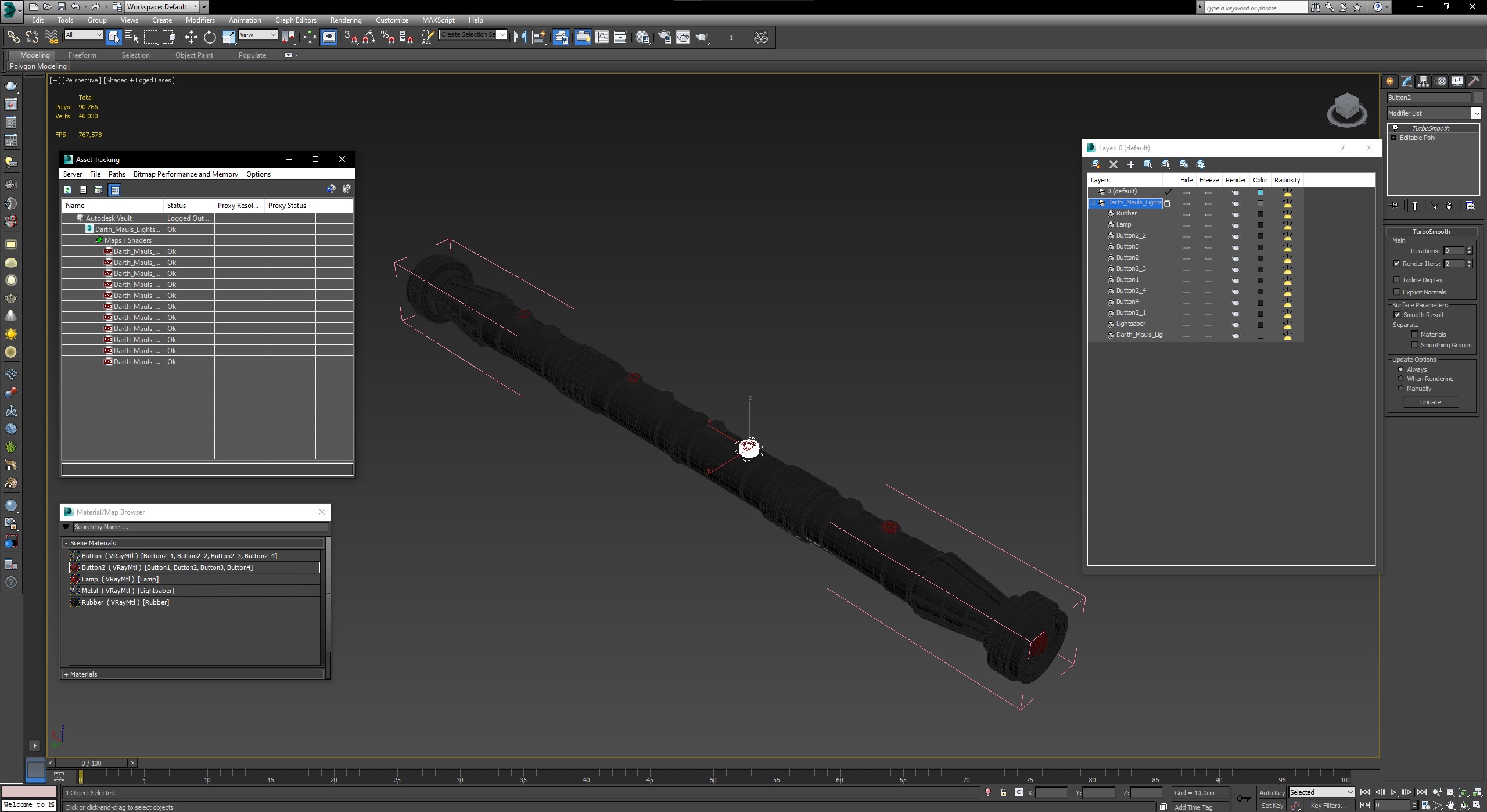
Task: Click the Mirror tool icon
Action: 520,37
